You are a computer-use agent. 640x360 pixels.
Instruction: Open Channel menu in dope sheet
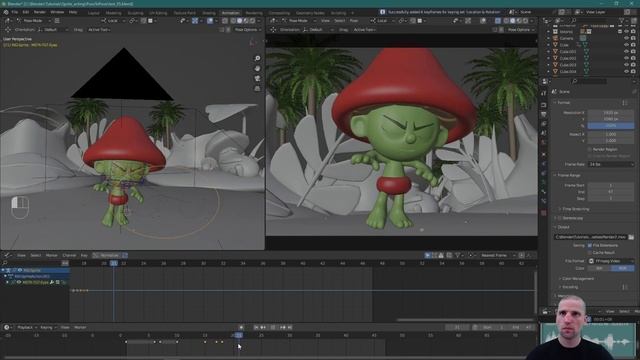(x=69, y=256)
